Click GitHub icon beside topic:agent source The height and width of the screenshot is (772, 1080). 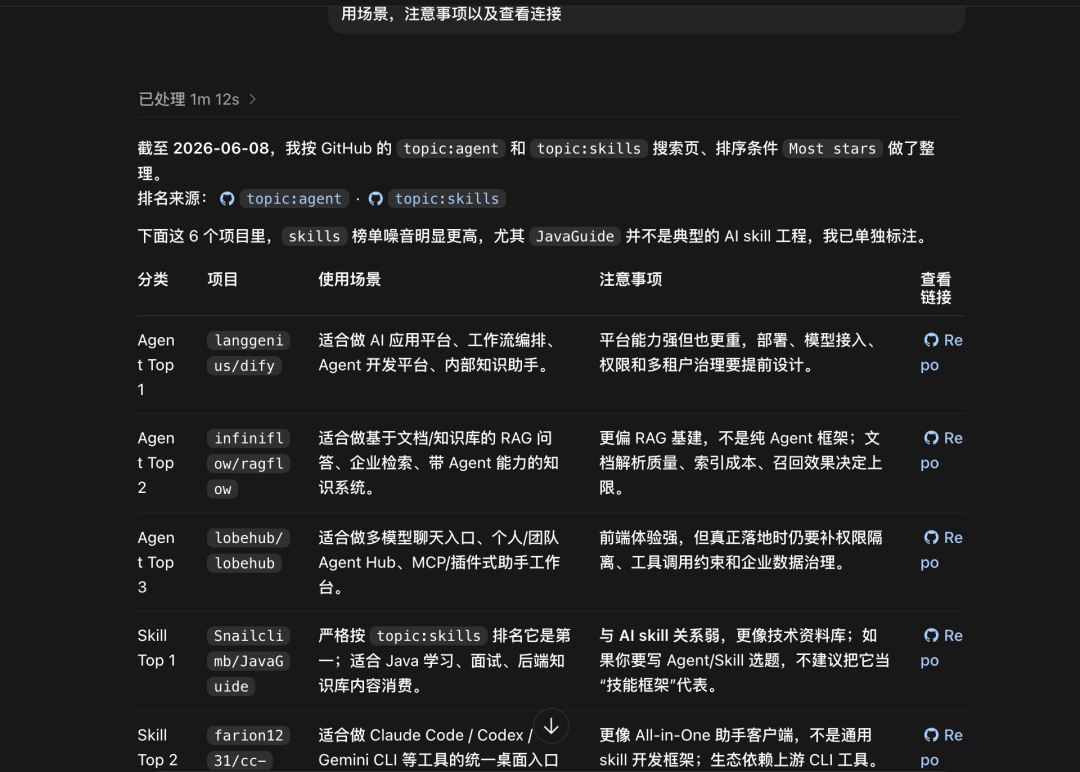pos(227,199)
